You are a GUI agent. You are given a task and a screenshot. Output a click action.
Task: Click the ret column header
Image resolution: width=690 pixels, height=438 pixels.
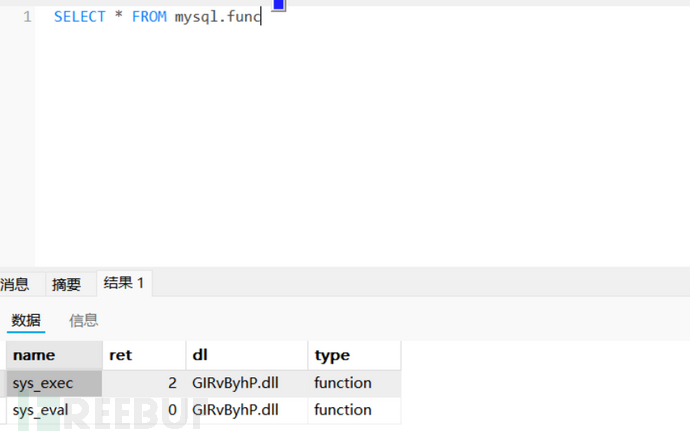click(x=144, y=355)
